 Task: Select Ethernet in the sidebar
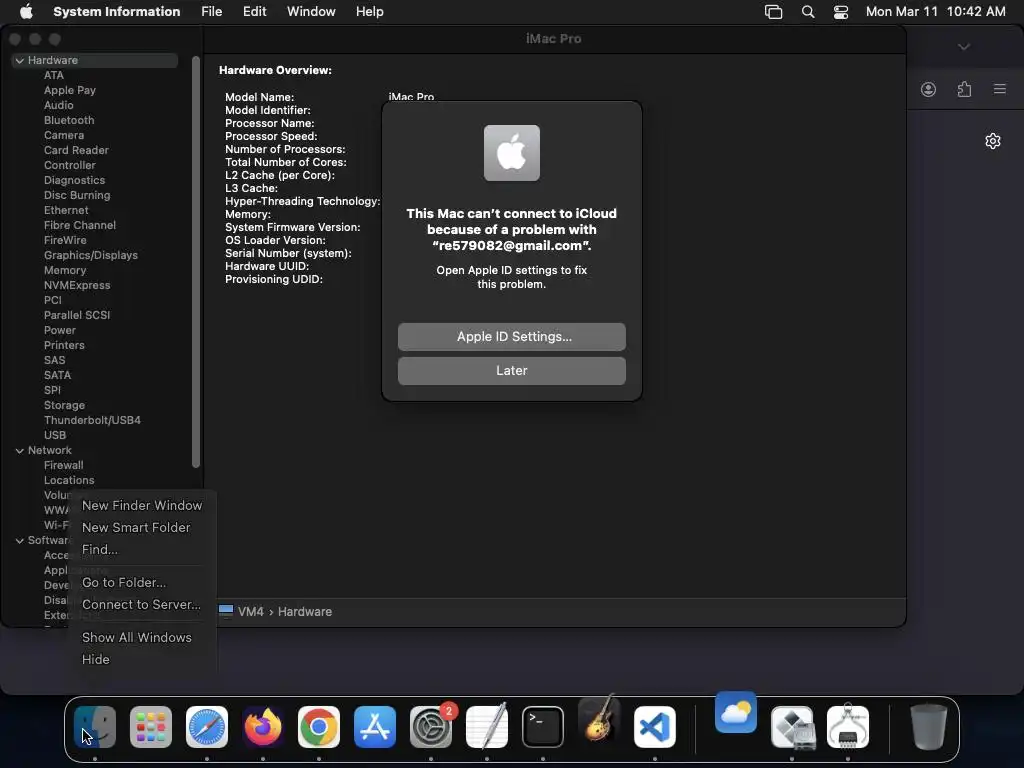[x=66, y=210]
